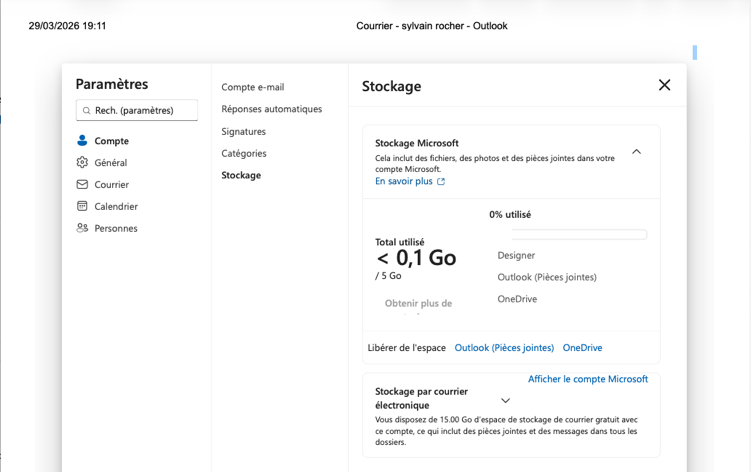751x472 pixels.
Task: Click the external link icon beside En savoir plus
Action: tap(441, 182)
